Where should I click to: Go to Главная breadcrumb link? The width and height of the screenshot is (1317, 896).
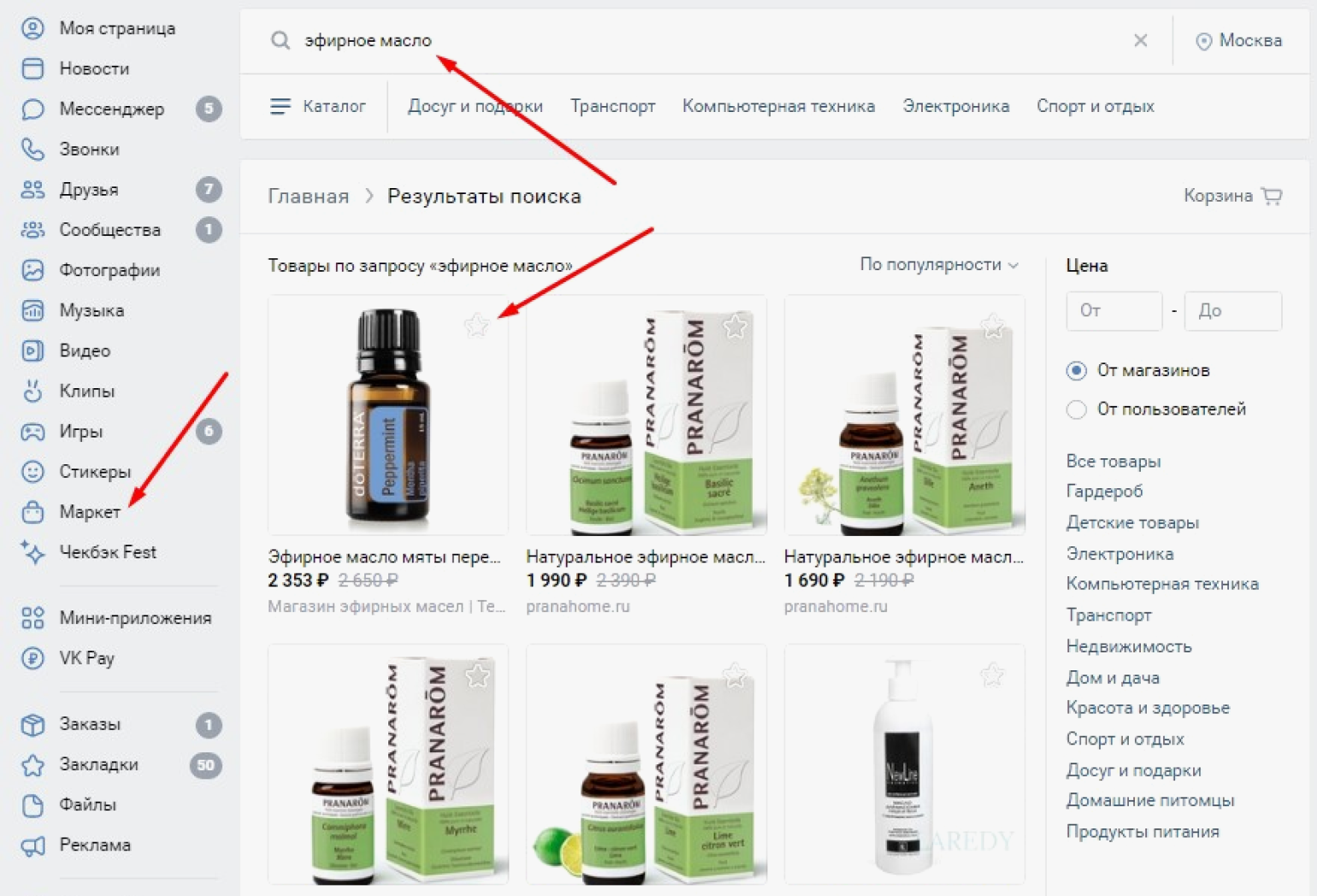pos(309,197)
